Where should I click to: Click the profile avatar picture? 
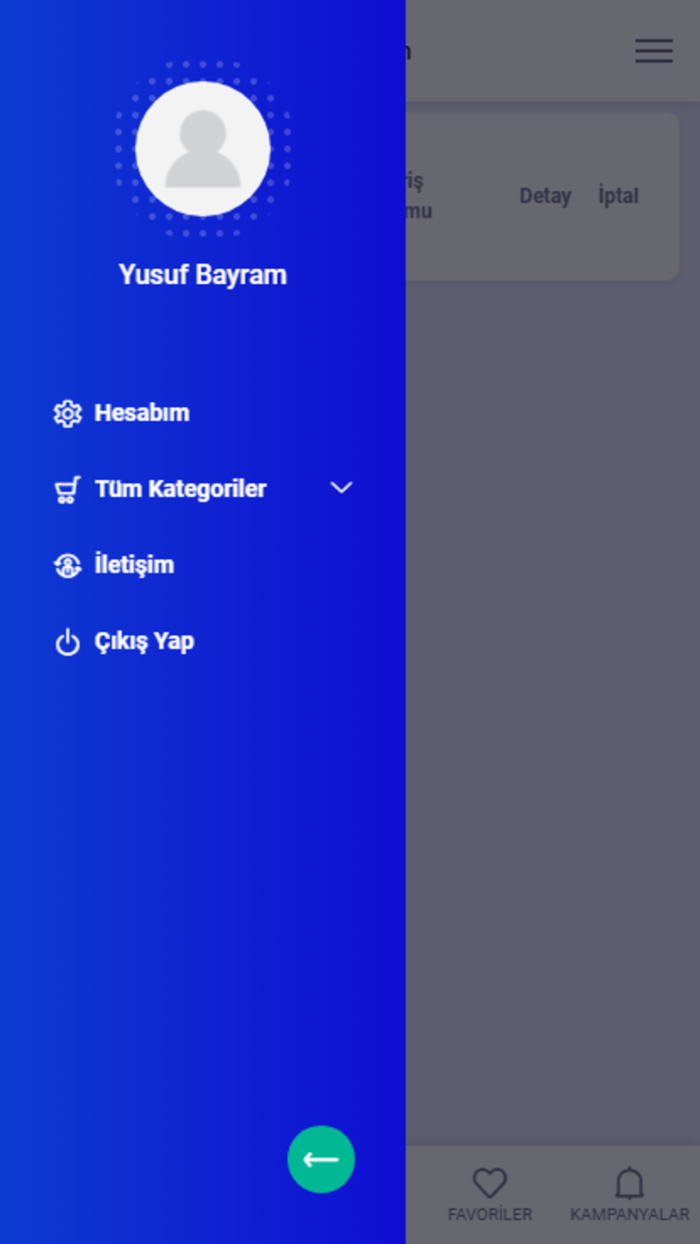(203, 149)
